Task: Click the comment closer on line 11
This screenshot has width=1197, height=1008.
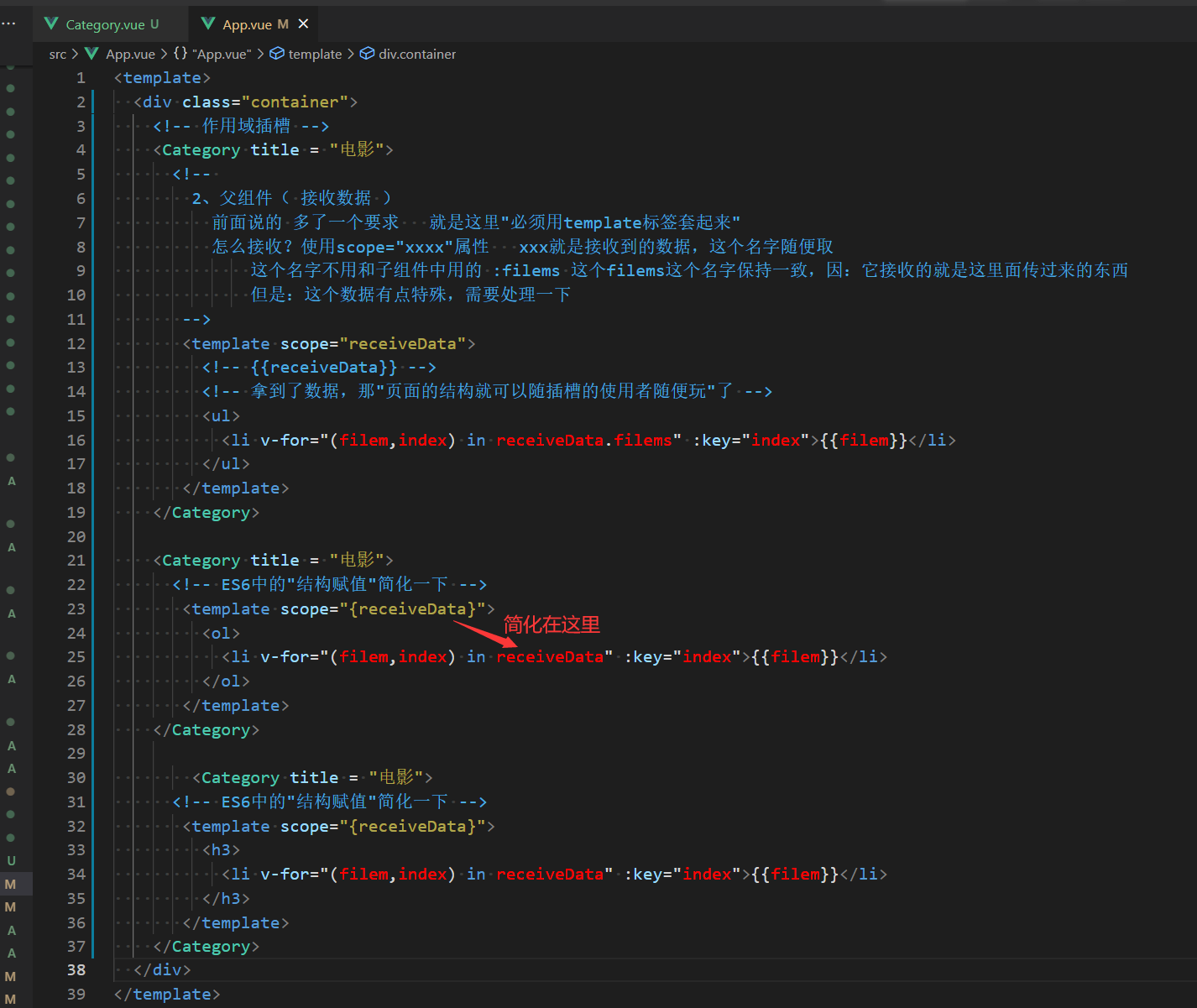Action: coord(196,319)
